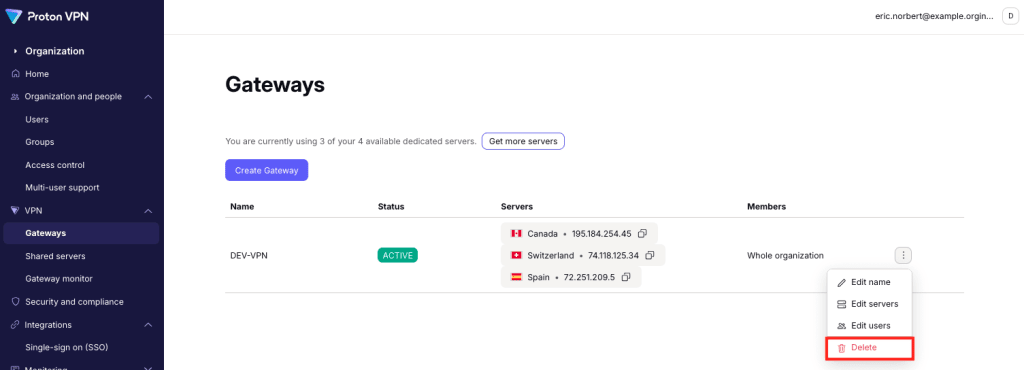This screenshot has height=370, width=1024.
Task: Click the Status column header
Action: (391, 206)
